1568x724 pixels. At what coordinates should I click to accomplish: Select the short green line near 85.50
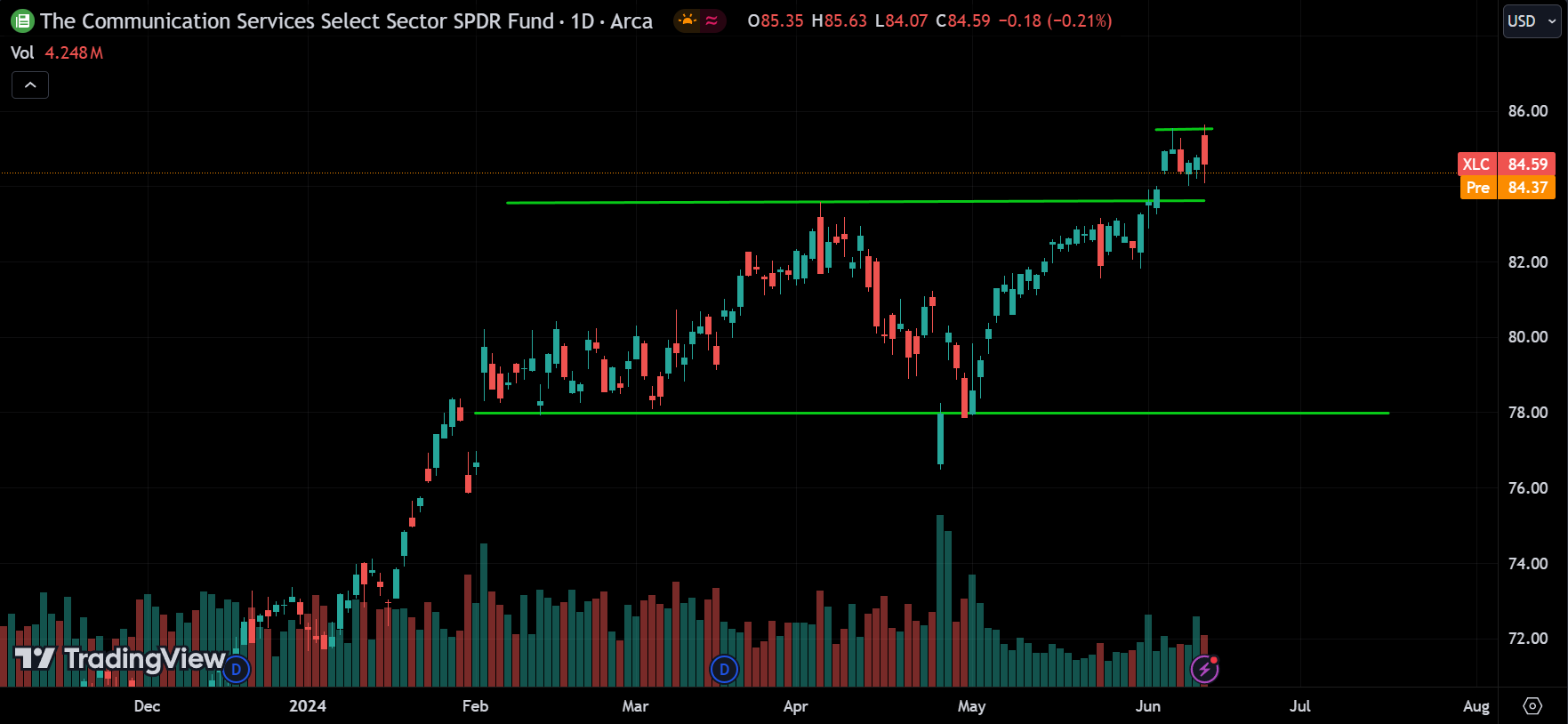1184,129
